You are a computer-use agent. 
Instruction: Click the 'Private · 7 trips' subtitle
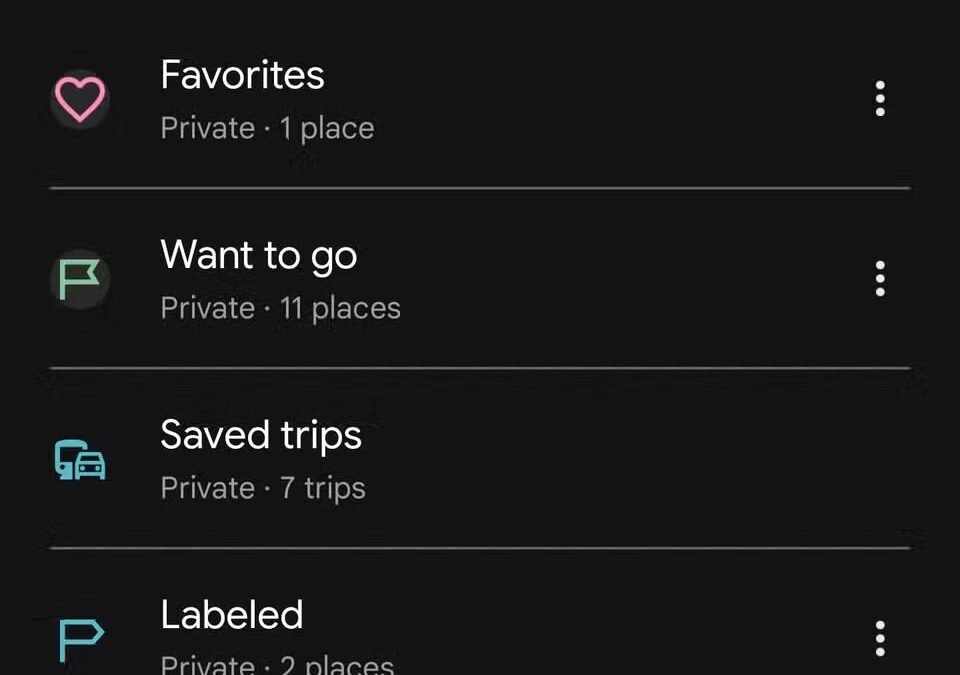point(262,488)
